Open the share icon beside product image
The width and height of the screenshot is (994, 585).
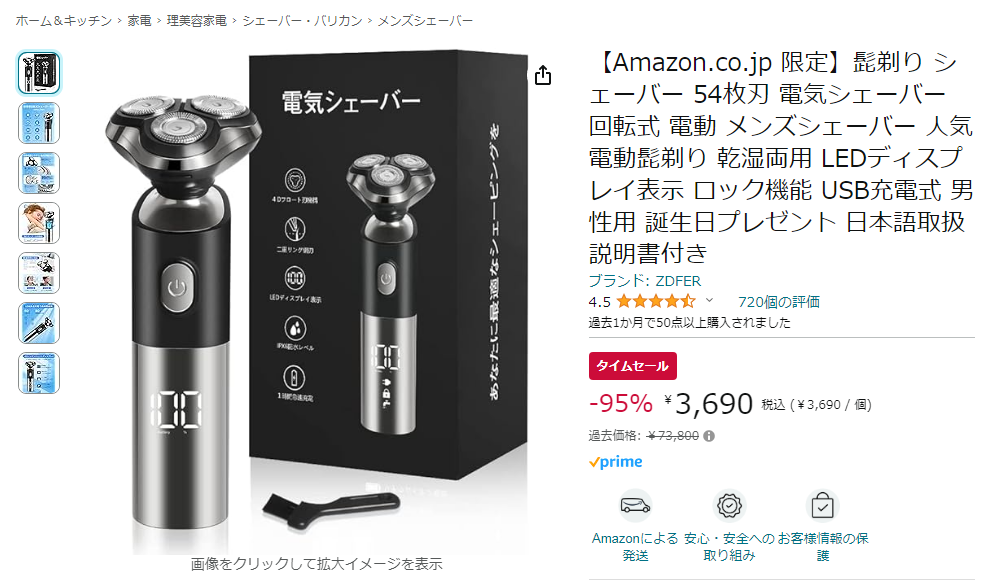coord(543,75)
